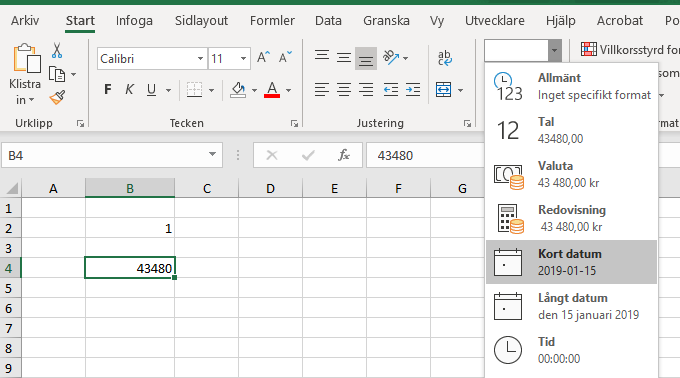The height and width of the screenshot is (378, 680).
Task: Click the Format Painter brush icon
Action: click(57, 98)
